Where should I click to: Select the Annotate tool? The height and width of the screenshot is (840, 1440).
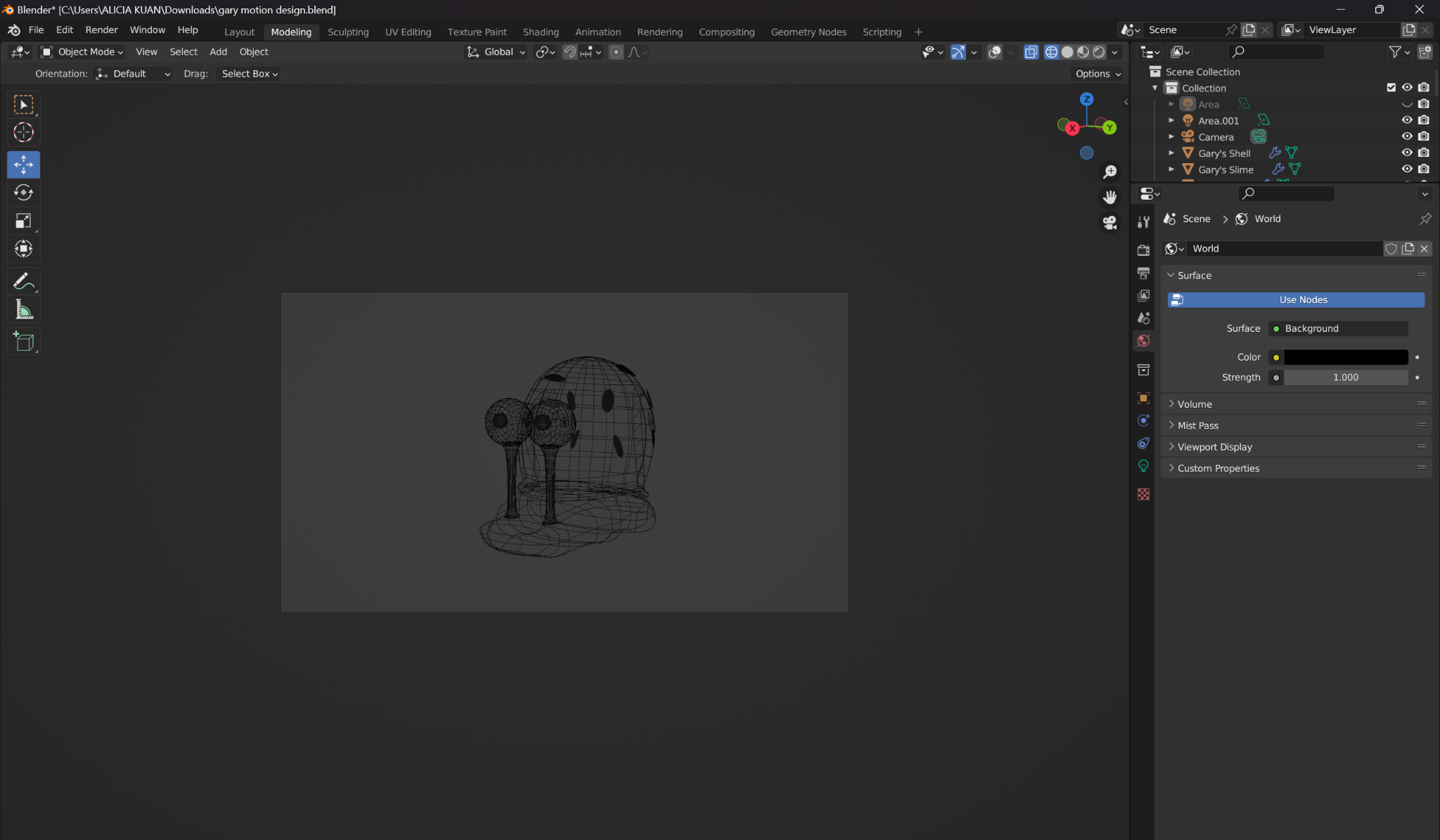click(23, 282)
